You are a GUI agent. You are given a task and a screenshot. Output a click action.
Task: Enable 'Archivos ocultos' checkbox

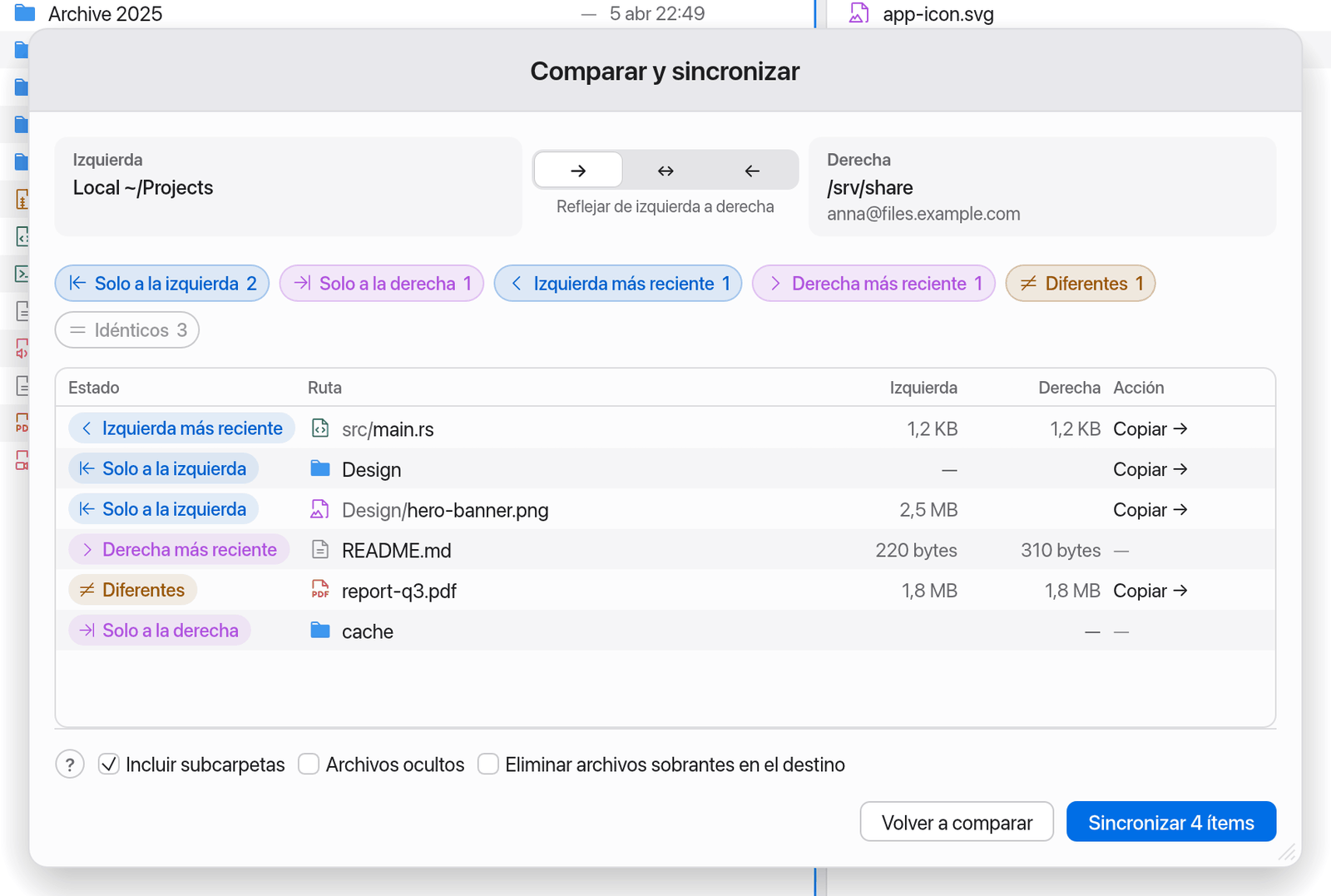[x=309, y=765]
